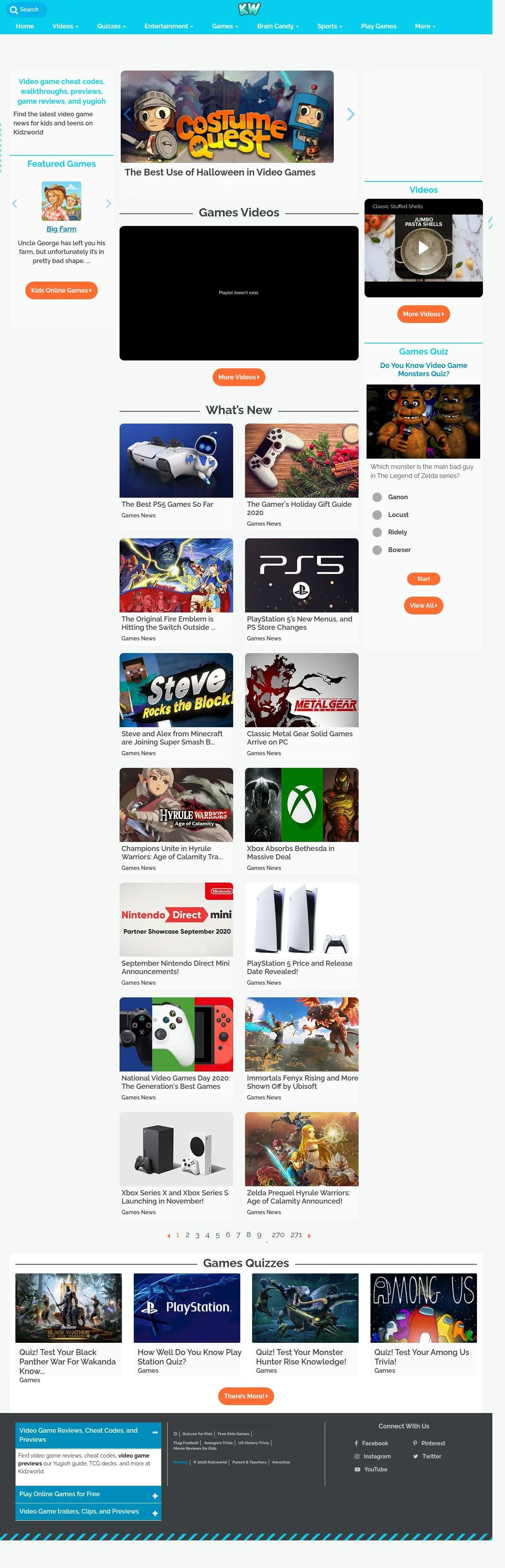Viewport: 505px width, 1568px height.
Task: Open the YouTube icon link in footer
Action: tap(357, 1469)
